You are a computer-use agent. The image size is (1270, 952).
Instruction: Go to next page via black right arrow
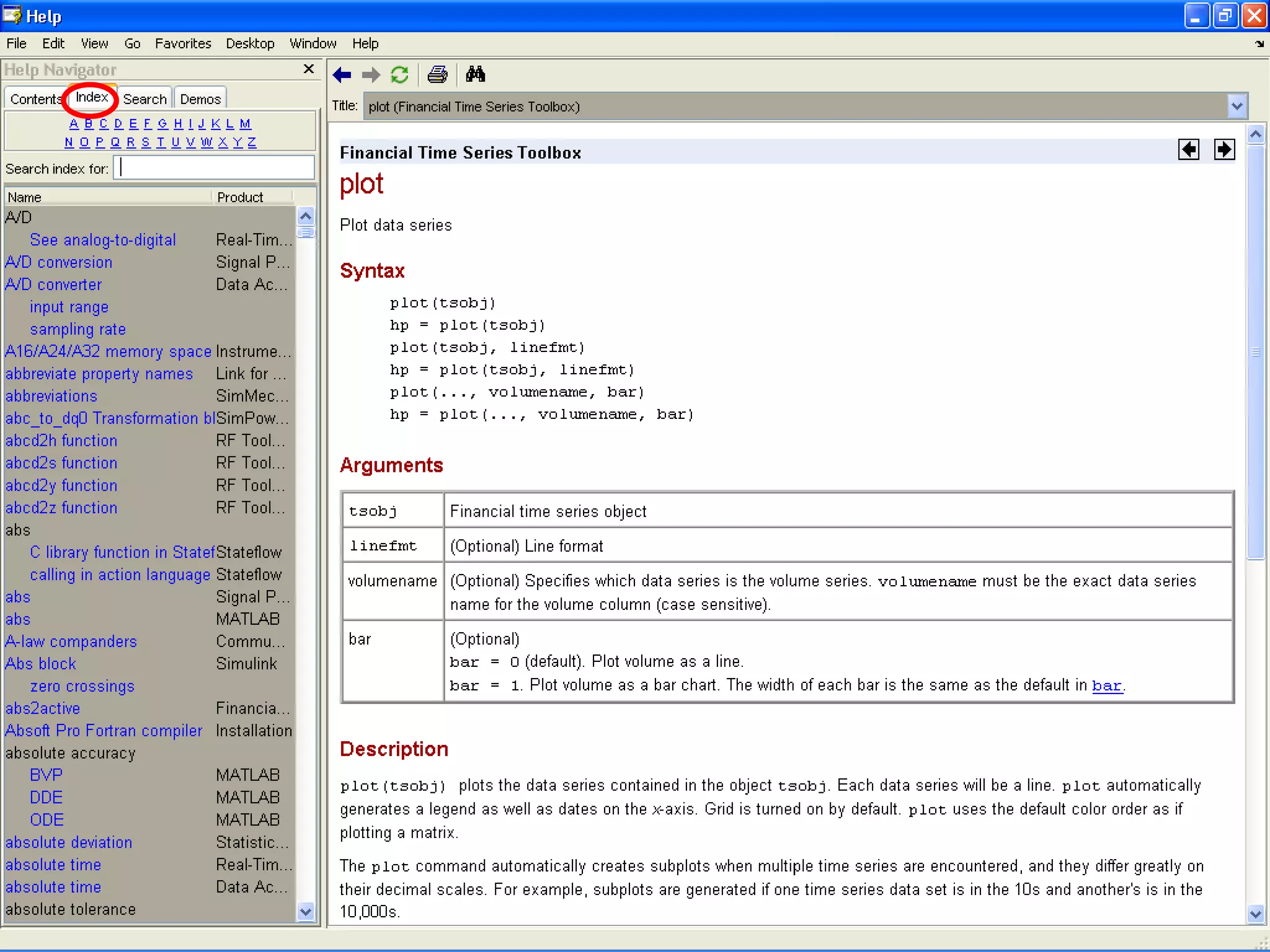(x=1225, y=149)
